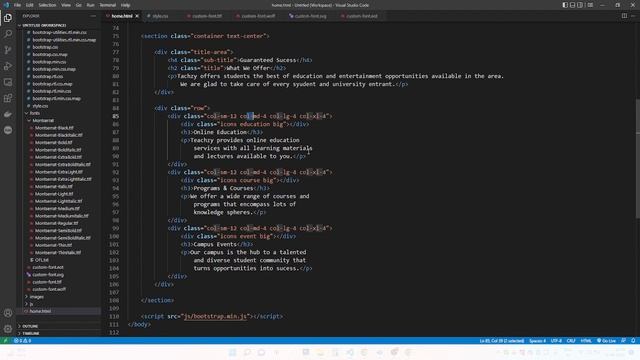Open editor More Actions ellipsis
Viewport: 640px width, 360px height.
coord(633,16)
